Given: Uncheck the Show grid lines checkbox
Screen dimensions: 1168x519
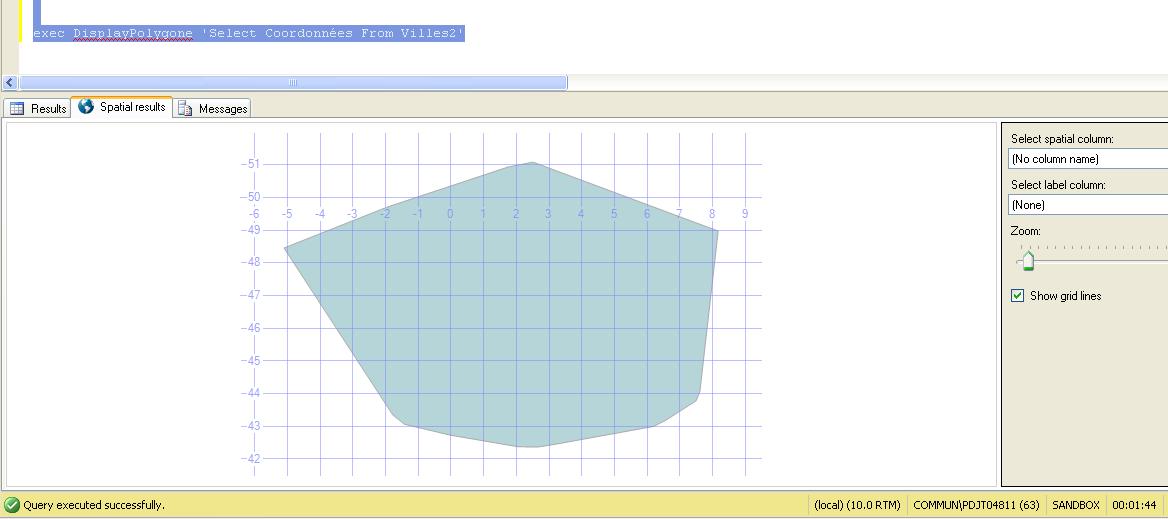Looking at the screenshot, I should (1018, 296).
